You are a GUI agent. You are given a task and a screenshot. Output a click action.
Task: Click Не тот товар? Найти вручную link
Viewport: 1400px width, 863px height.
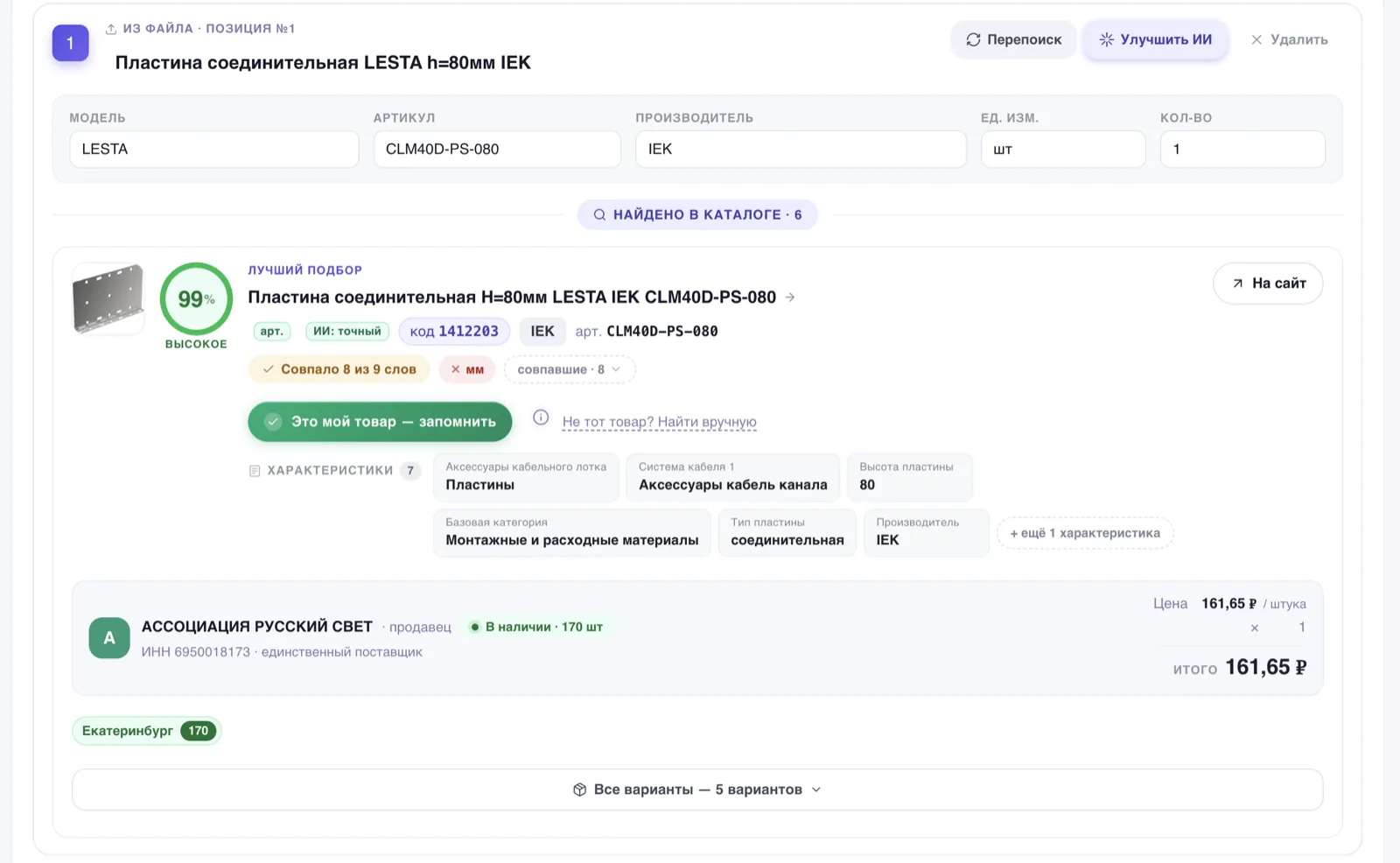click(x=660, y=422)
